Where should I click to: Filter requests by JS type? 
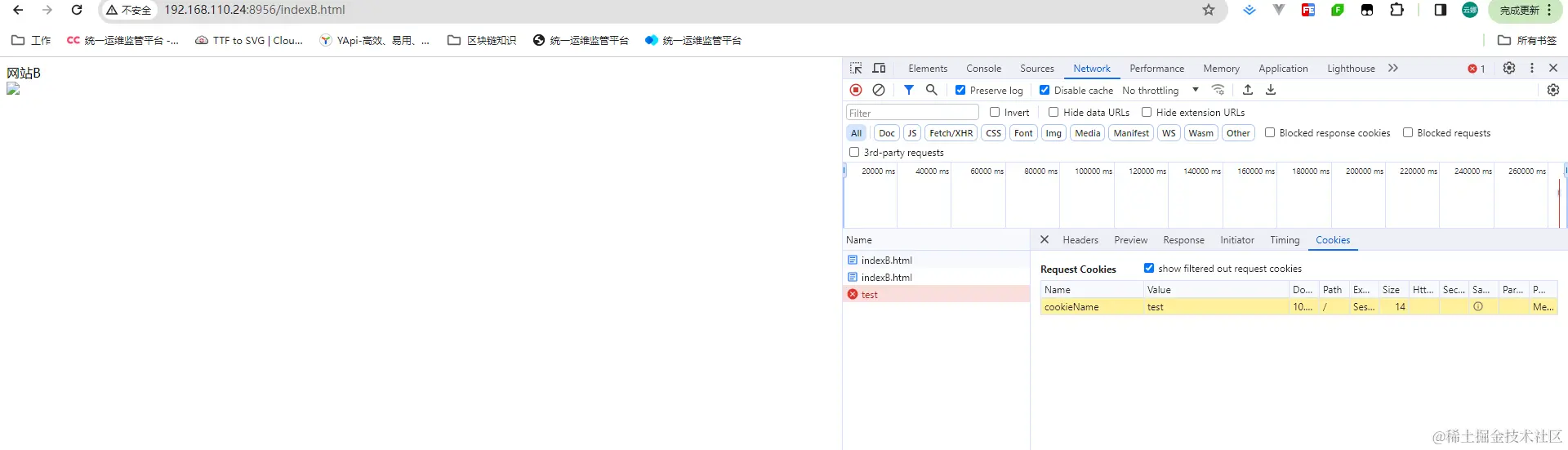(911, 133)
